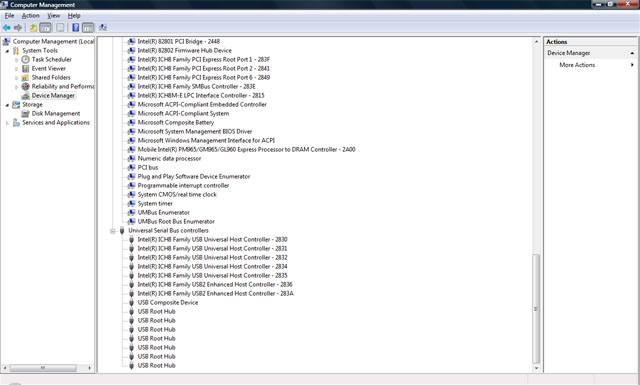Expand the Shared Folders node
The height and width of the screenshot is (385, 640).
click(16, 78)
